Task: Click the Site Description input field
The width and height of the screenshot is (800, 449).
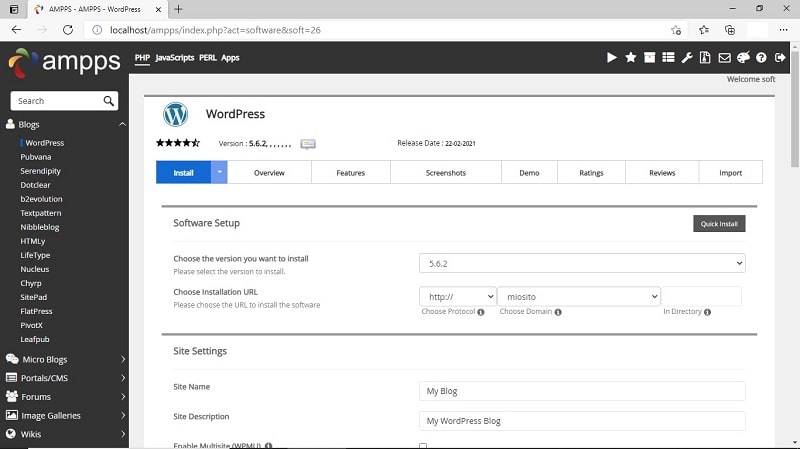Action: coord(582,421)
